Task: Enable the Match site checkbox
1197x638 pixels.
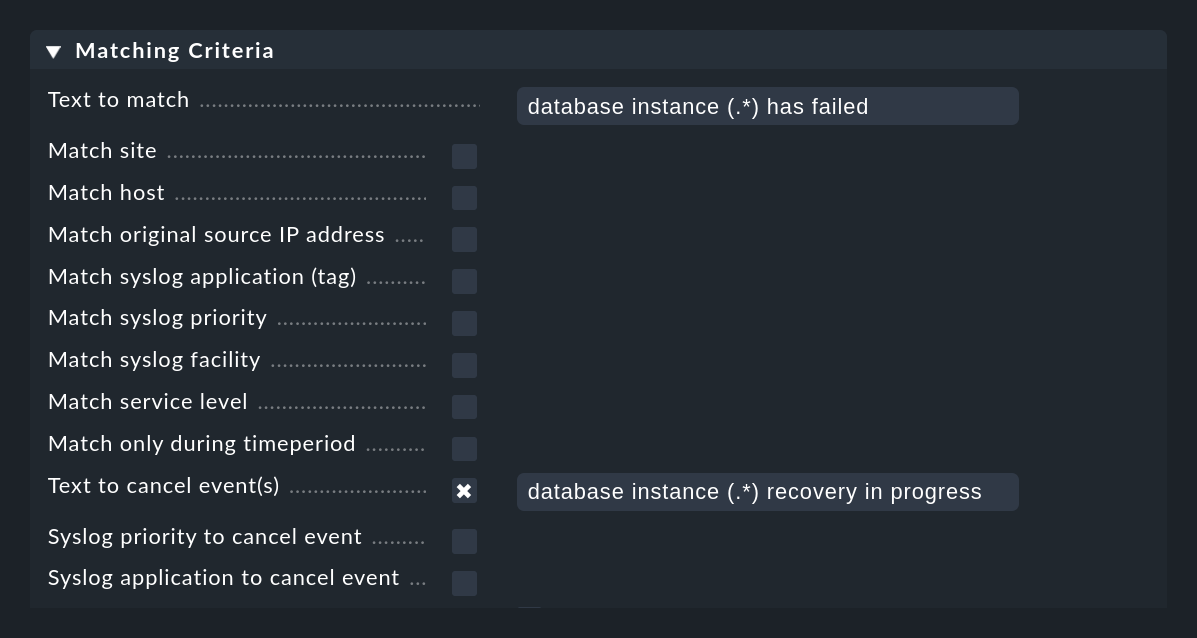Action: click(464, 156)
